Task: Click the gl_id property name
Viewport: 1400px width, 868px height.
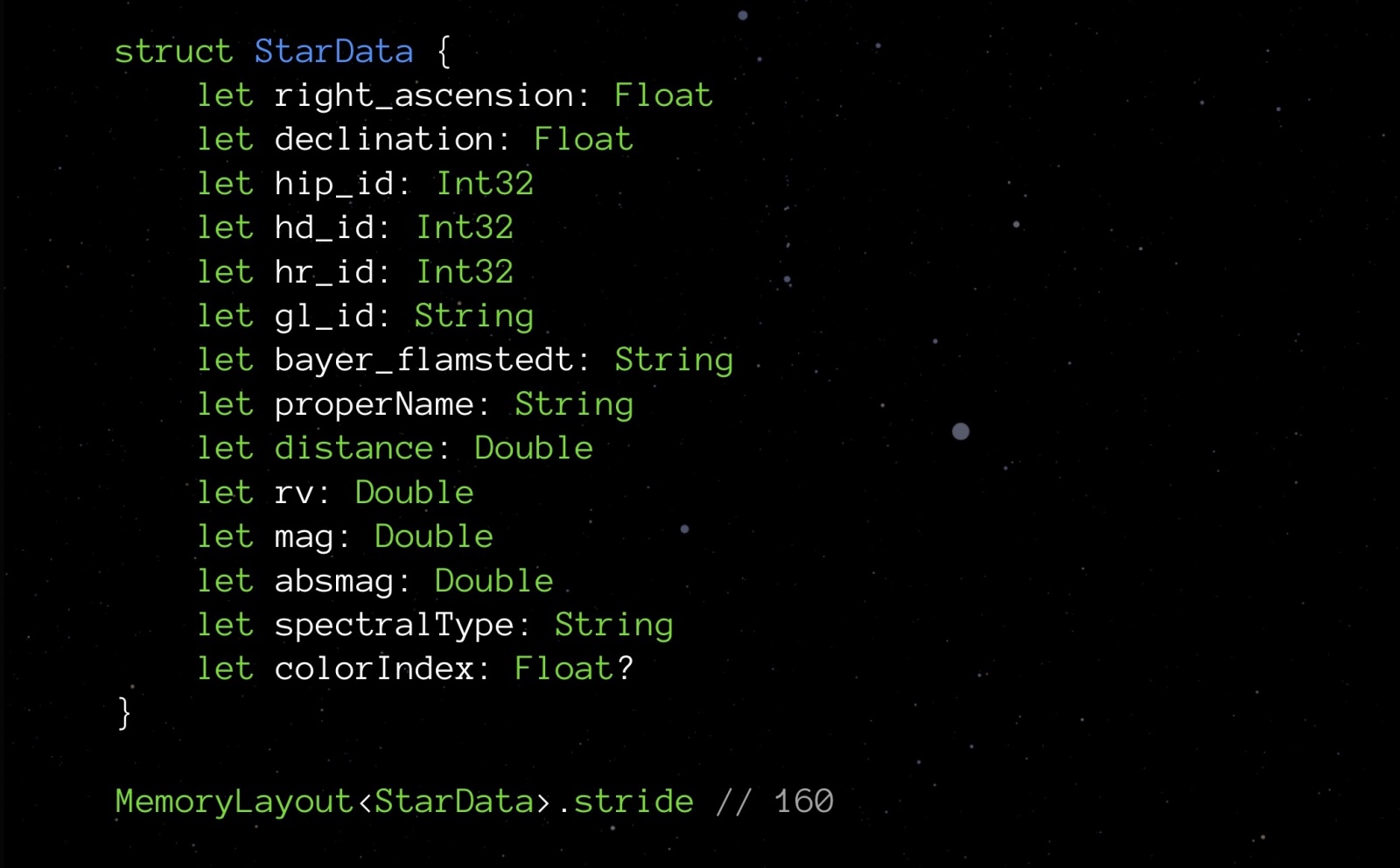Action: click(x=325, y=318)
